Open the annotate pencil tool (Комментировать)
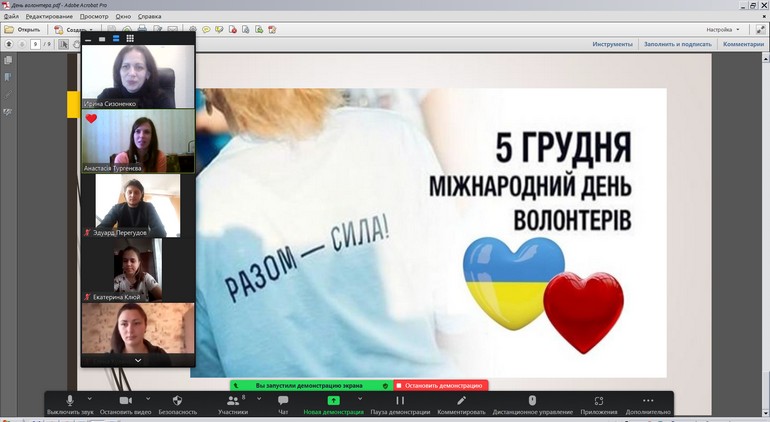Image resolution: width=770 pixels, height=422 pixels. click(x=461, y=405)
